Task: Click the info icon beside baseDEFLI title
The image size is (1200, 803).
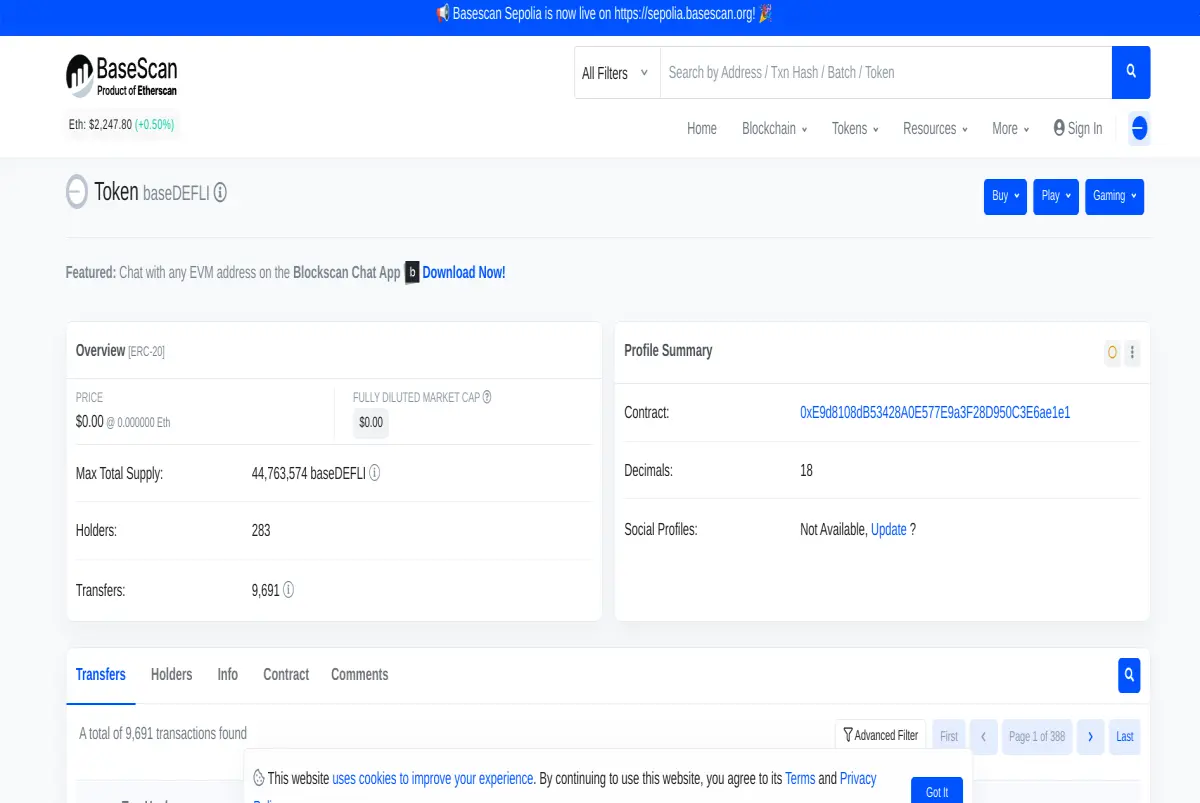Action: click(x=220, y=193)
